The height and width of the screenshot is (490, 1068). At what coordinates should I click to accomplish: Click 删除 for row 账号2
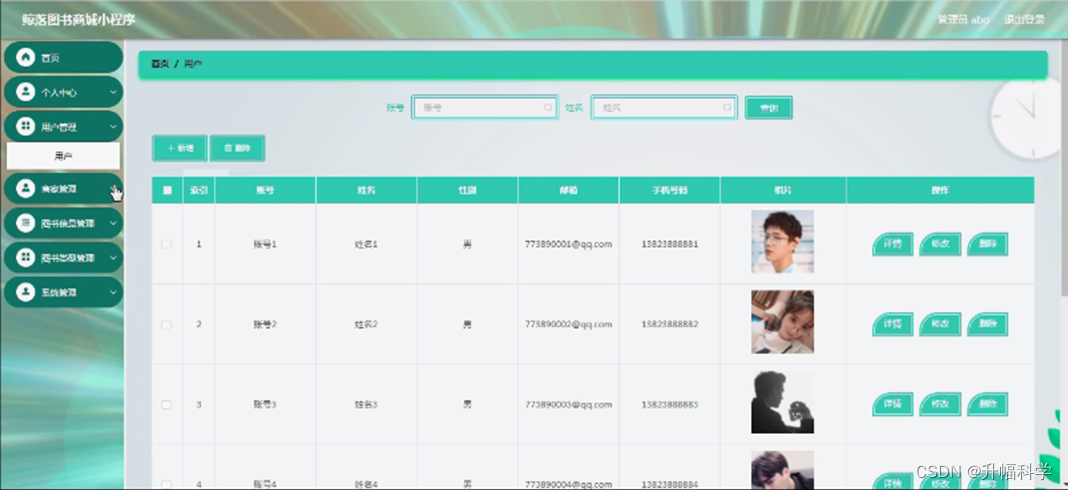tap(987, 324)
